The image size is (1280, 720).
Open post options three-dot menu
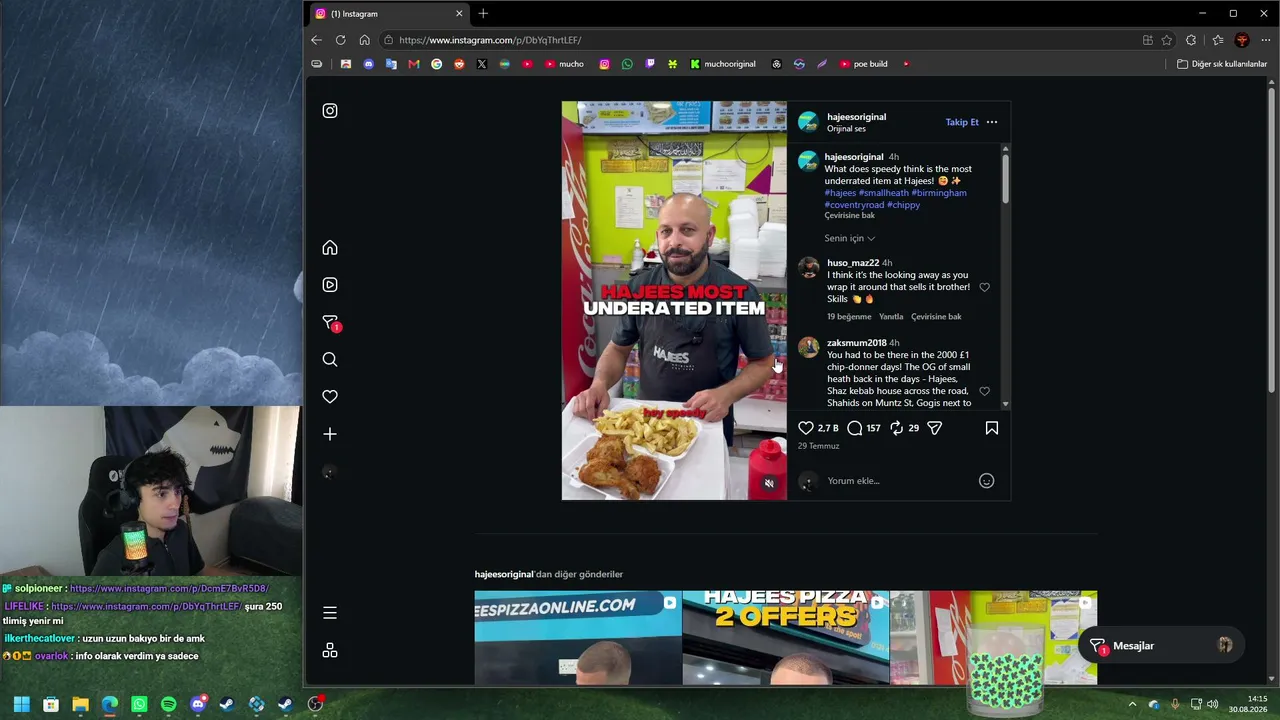click(992, 122)
